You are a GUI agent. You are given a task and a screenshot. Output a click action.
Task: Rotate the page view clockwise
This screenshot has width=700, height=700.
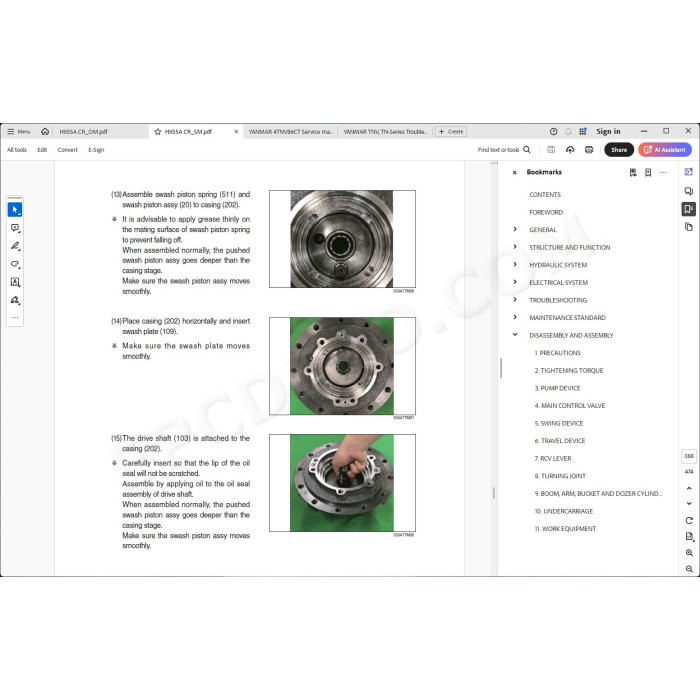tap(689, 521)
